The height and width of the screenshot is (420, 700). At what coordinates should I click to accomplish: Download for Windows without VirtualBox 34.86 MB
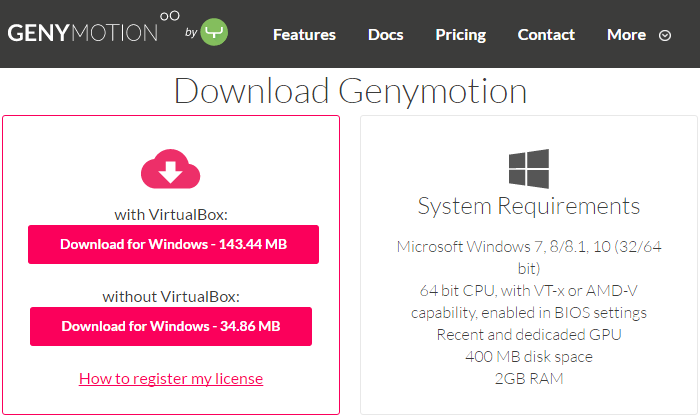(x=171, y=326)
